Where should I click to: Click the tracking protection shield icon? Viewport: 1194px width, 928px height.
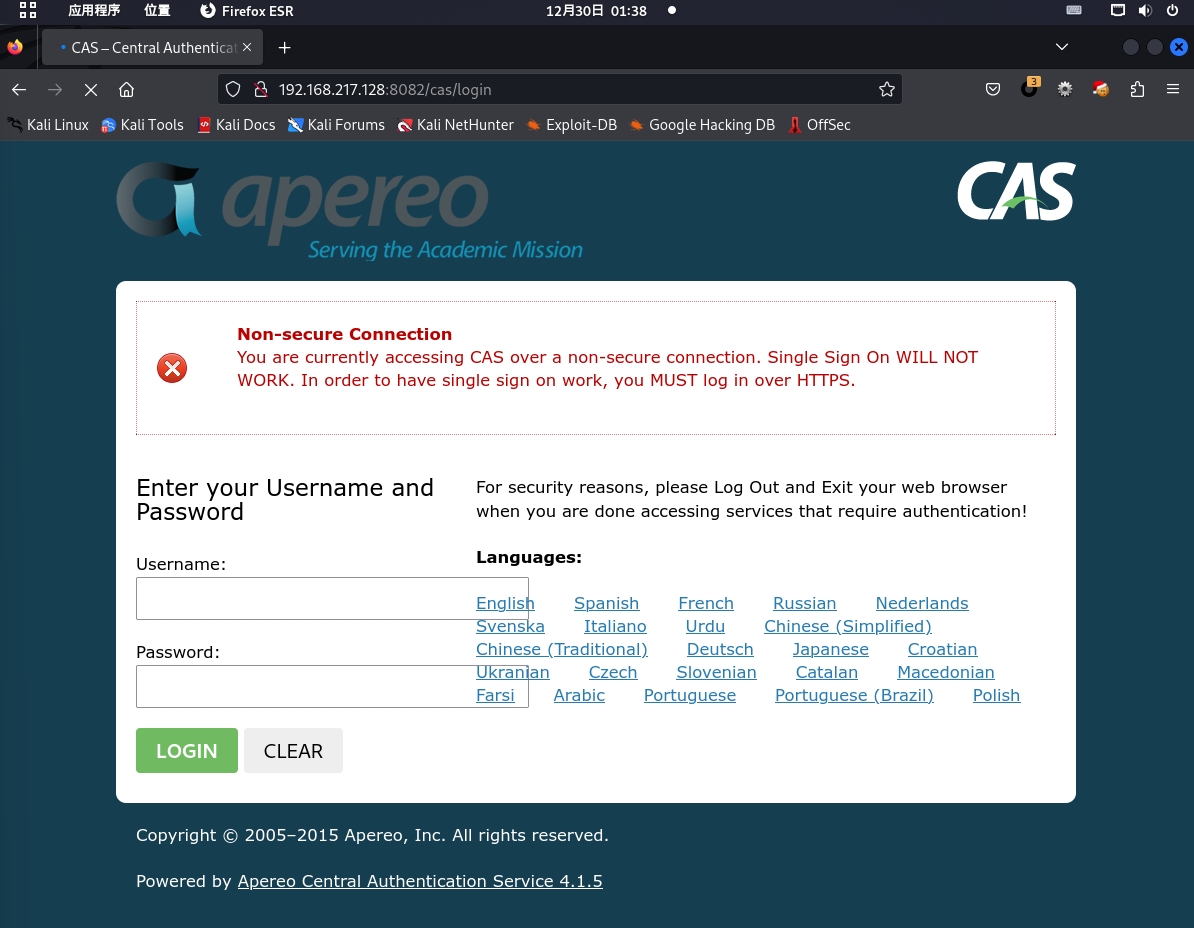point(232,89)
